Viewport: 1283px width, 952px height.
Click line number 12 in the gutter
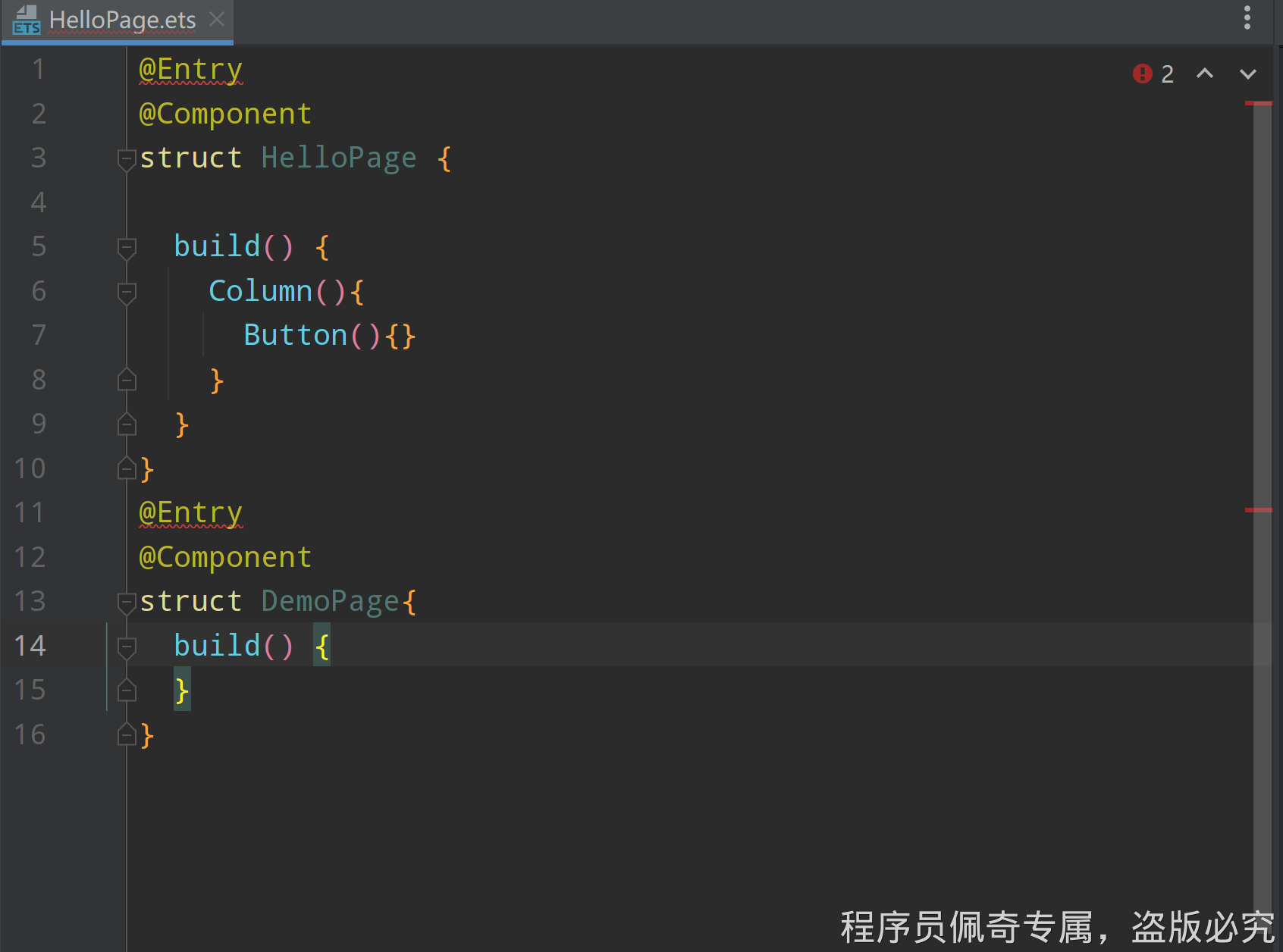pos(30,557)
